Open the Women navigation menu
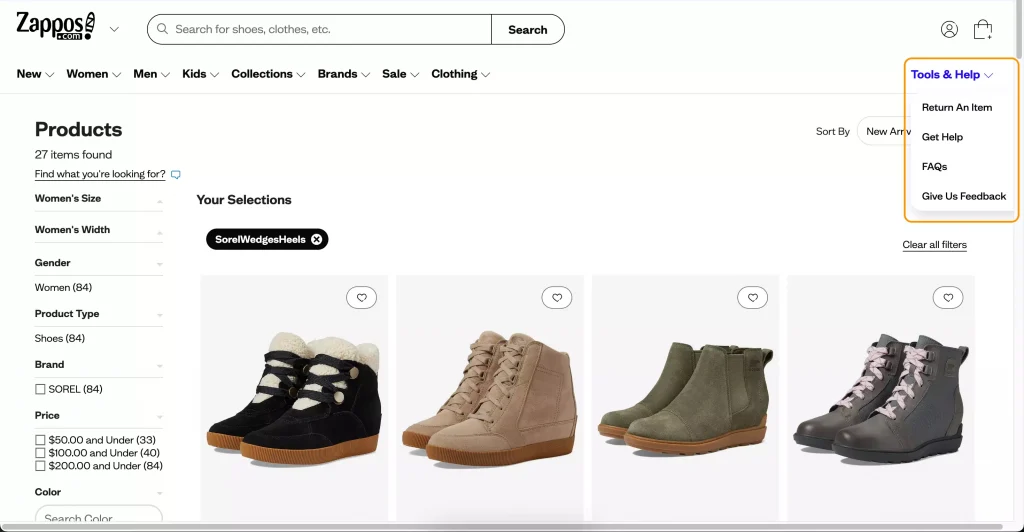Viewport: 1024px width, 532px height. click(93, 74)
